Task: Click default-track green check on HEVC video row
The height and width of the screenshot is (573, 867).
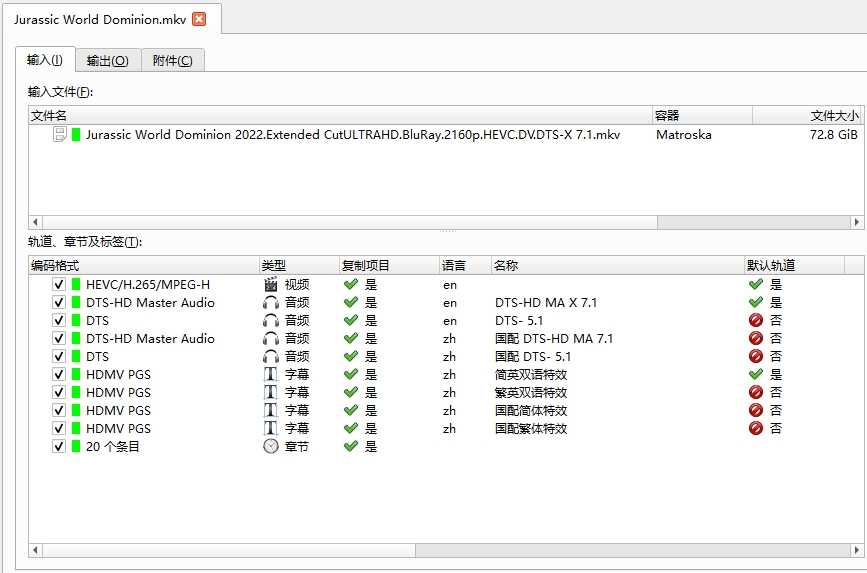Action: coord(755,284)
